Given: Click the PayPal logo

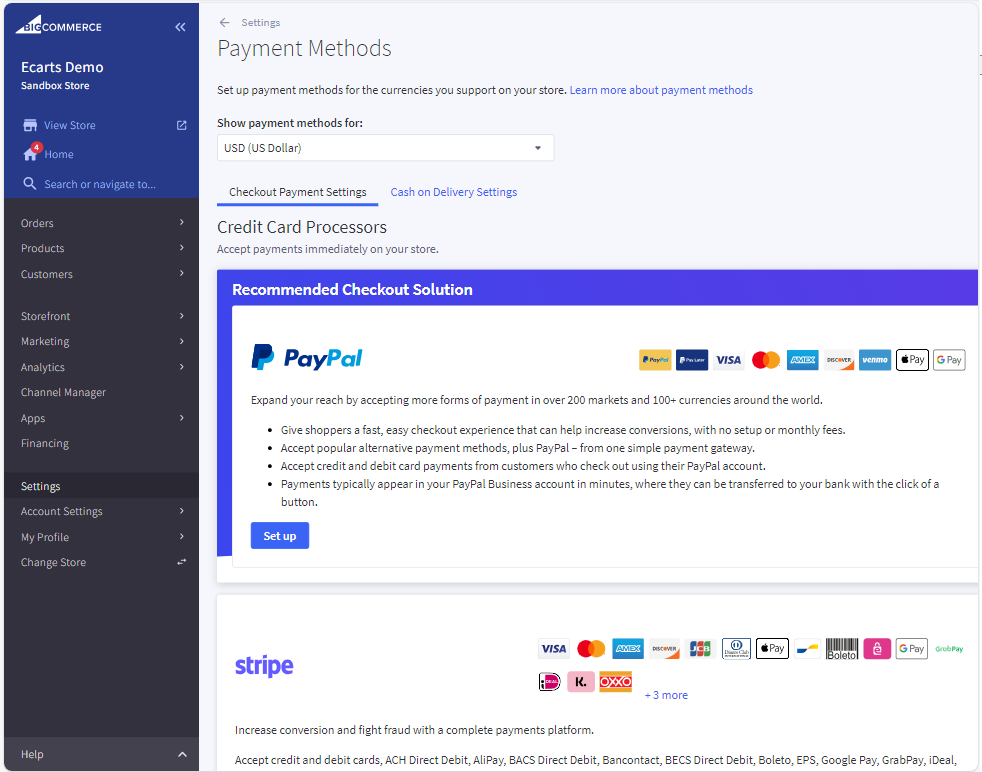Looking at the screenshot, I should 306,356.
